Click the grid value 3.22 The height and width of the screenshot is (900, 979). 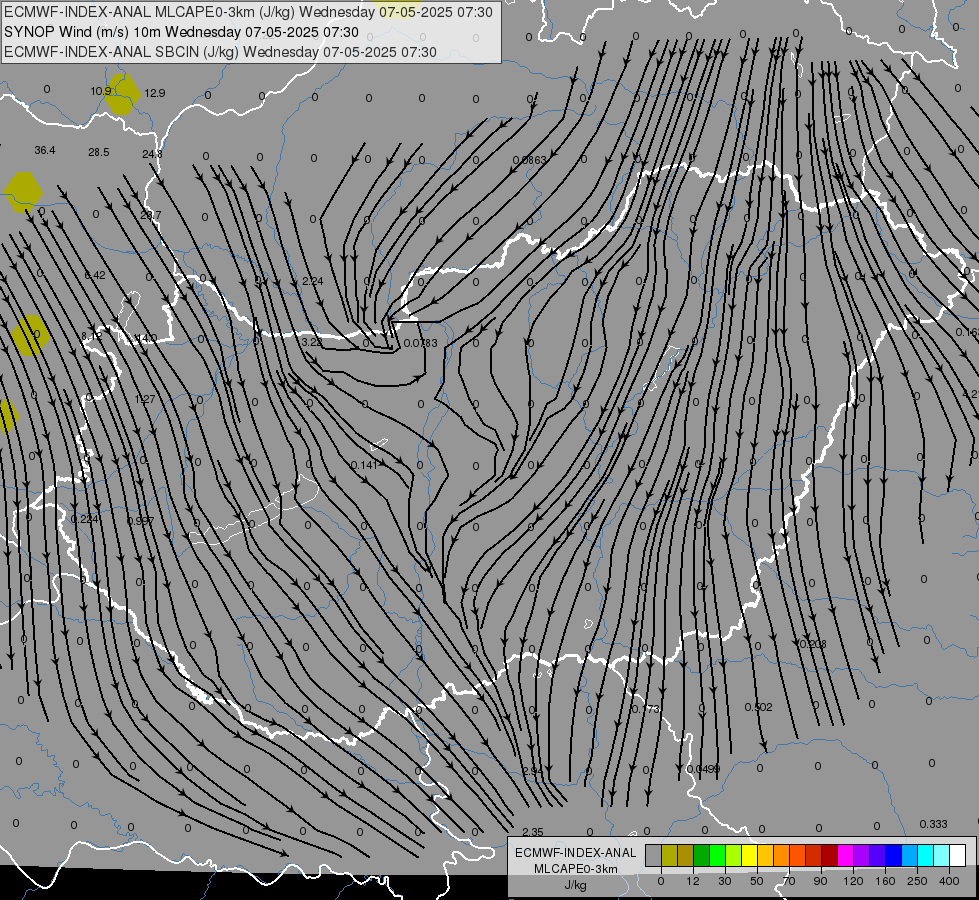point(312,342)
